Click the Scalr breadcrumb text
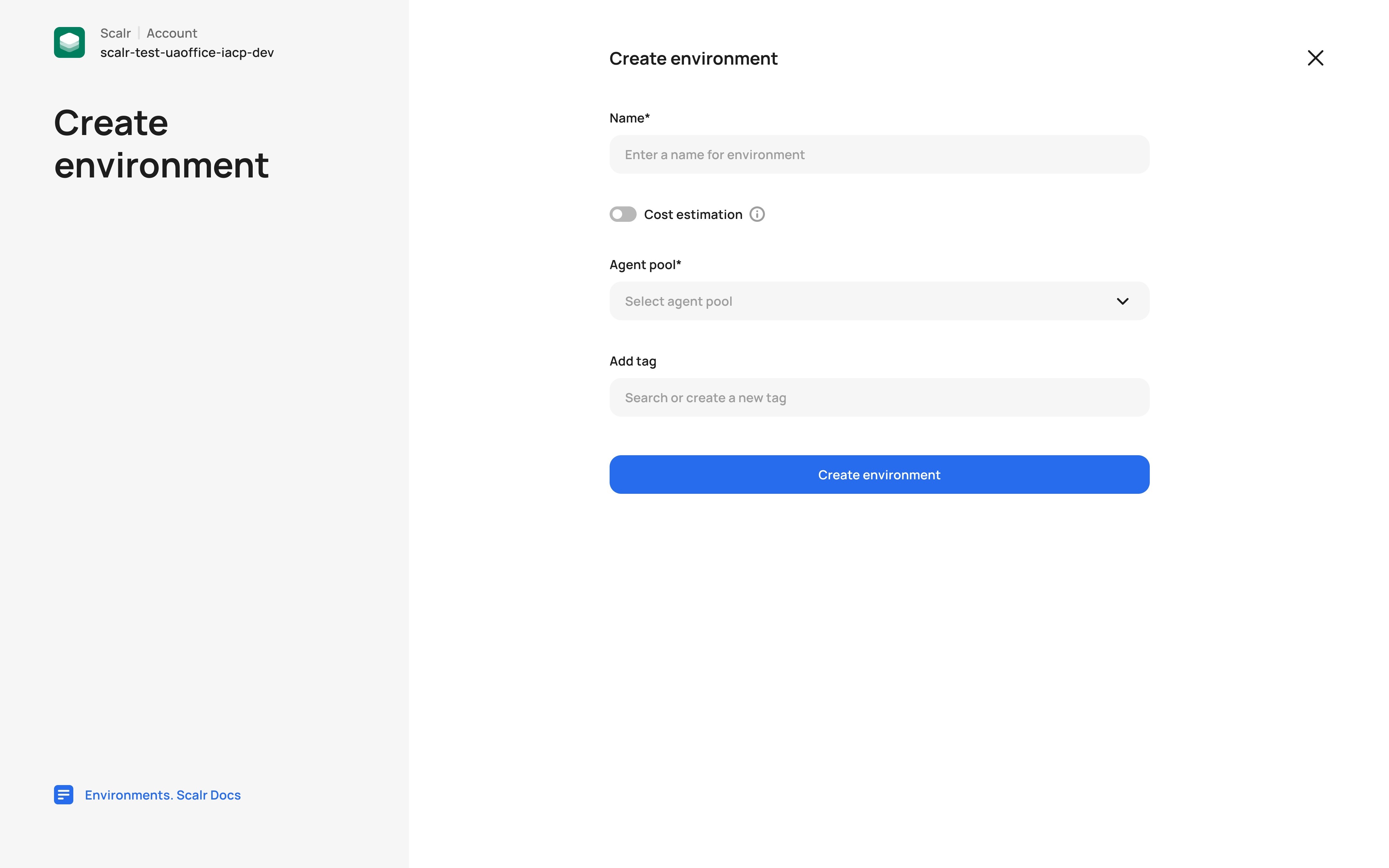Image resolution: width=1389 pixels, height=868 pixels. (115, 33)
